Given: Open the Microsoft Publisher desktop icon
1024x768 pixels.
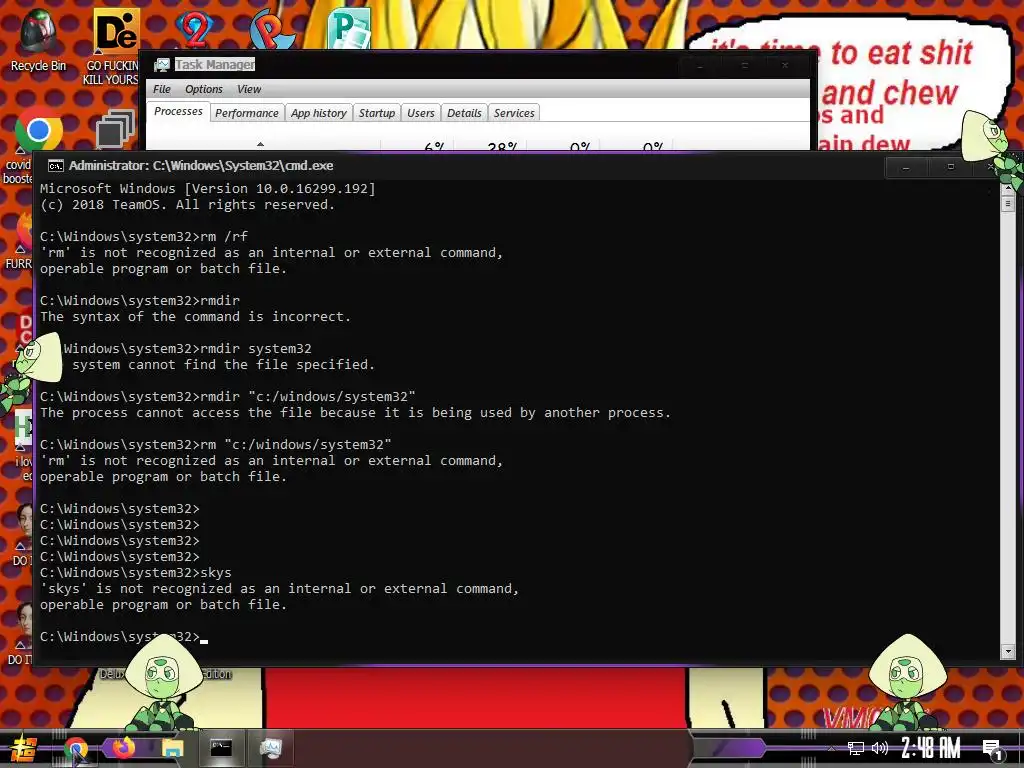Looking at the screenshot, I should tap(349, 27).
